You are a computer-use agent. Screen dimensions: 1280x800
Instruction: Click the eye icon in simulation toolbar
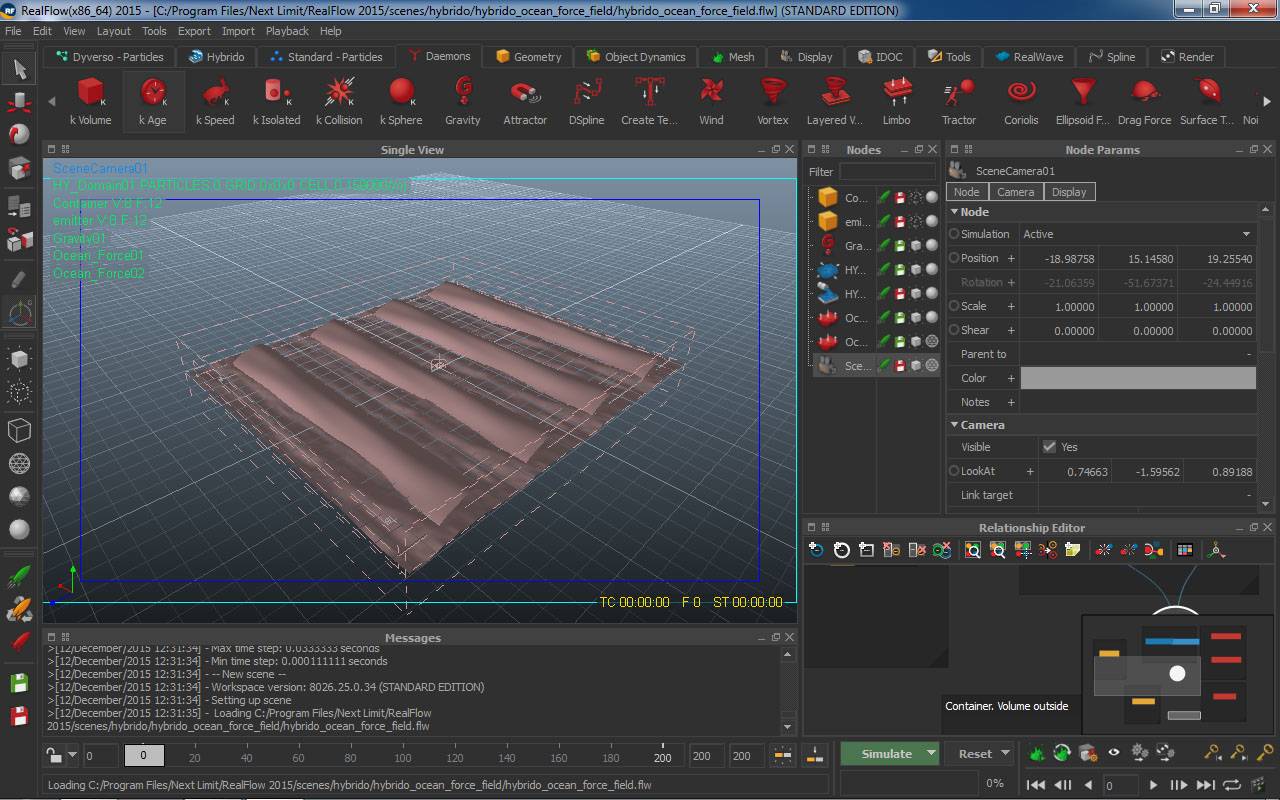tap(1113, 752)
